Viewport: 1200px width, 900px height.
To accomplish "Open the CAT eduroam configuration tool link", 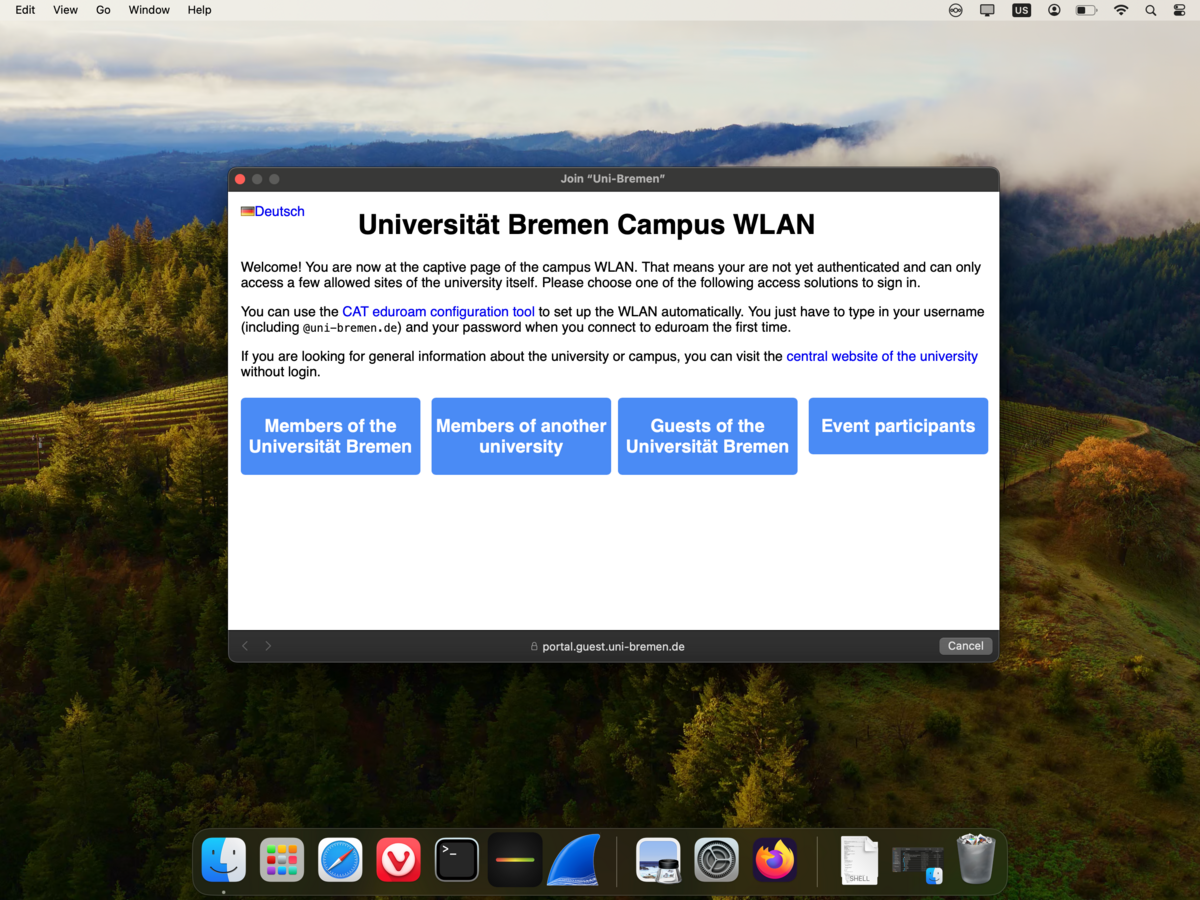I will click(x=438, y=312).
